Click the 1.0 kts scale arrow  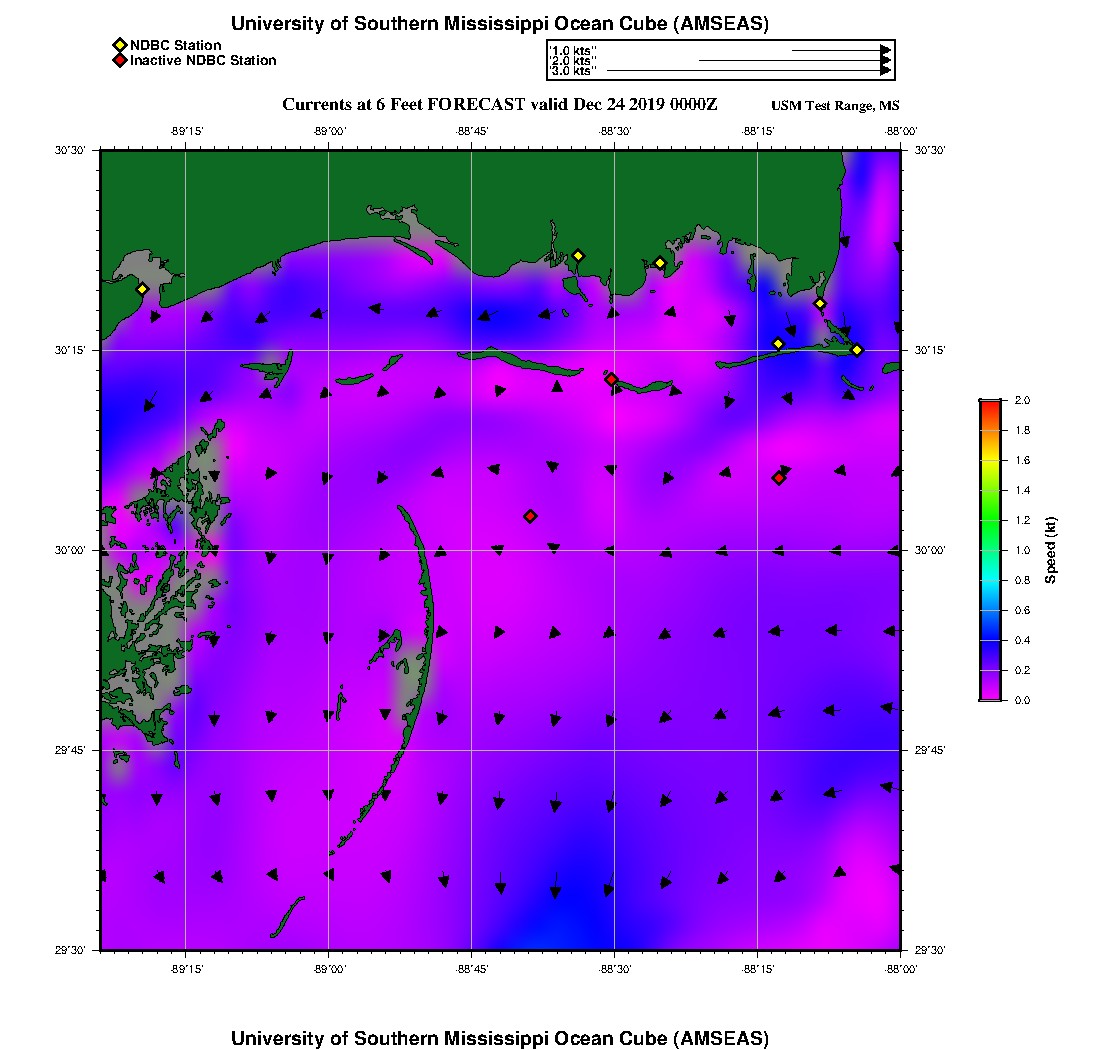pyautogui.click(x=840, y=50)
